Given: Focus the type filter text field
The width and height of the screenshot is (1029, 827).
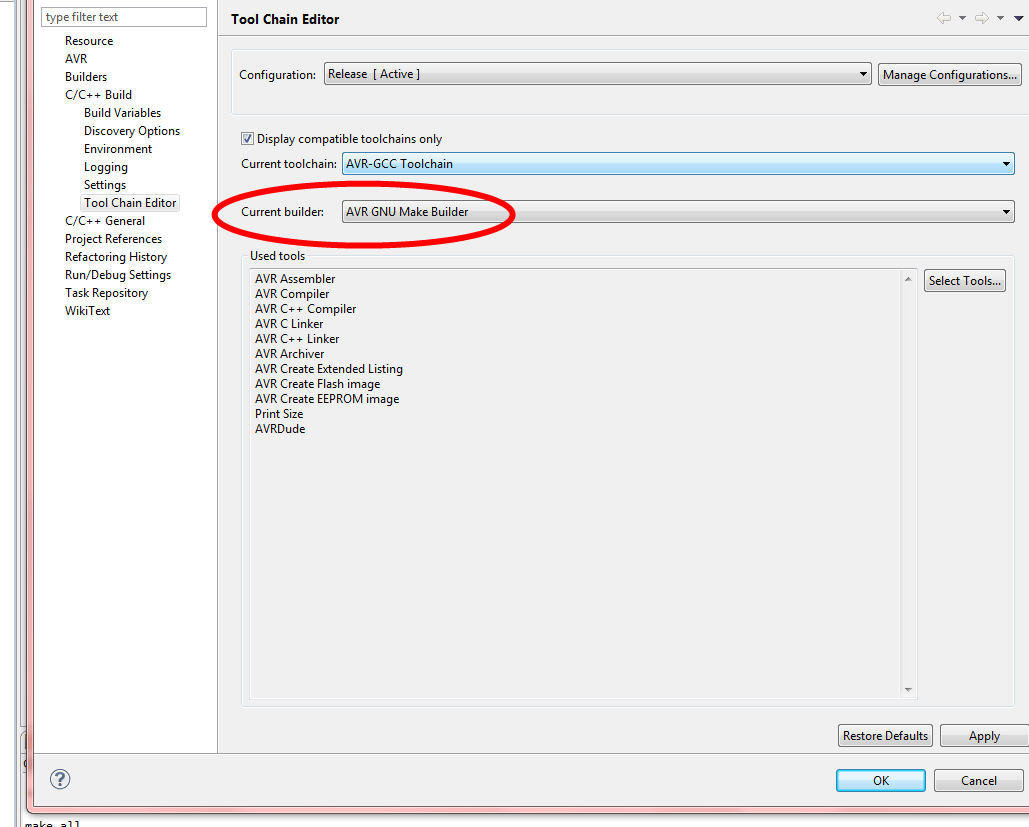Looking at the screenshot, I should pyautogui.click(x=124, y=17).
